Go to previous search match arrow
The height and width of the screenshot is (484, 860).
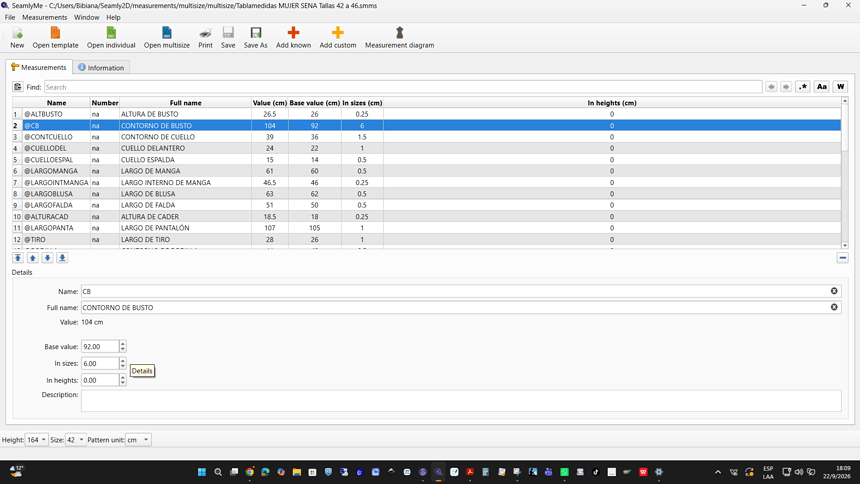[771, 87]
